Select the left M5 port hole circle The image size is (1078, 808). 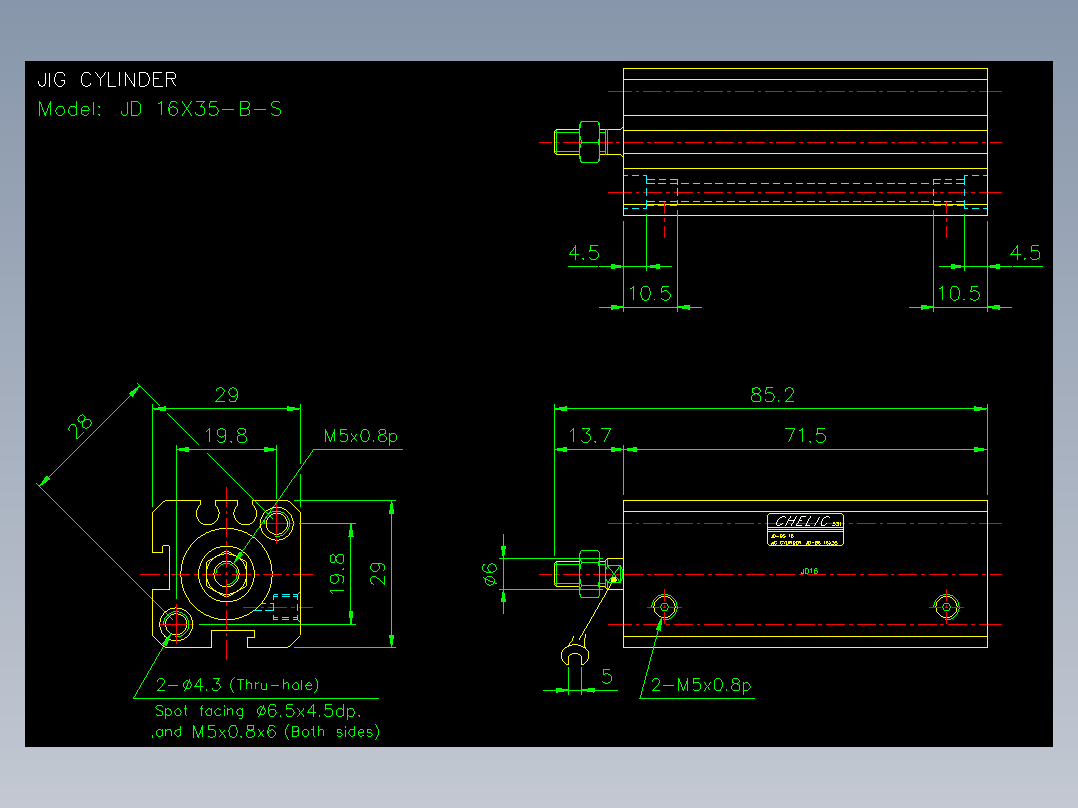pyautogui.click(x=664, y=607)
